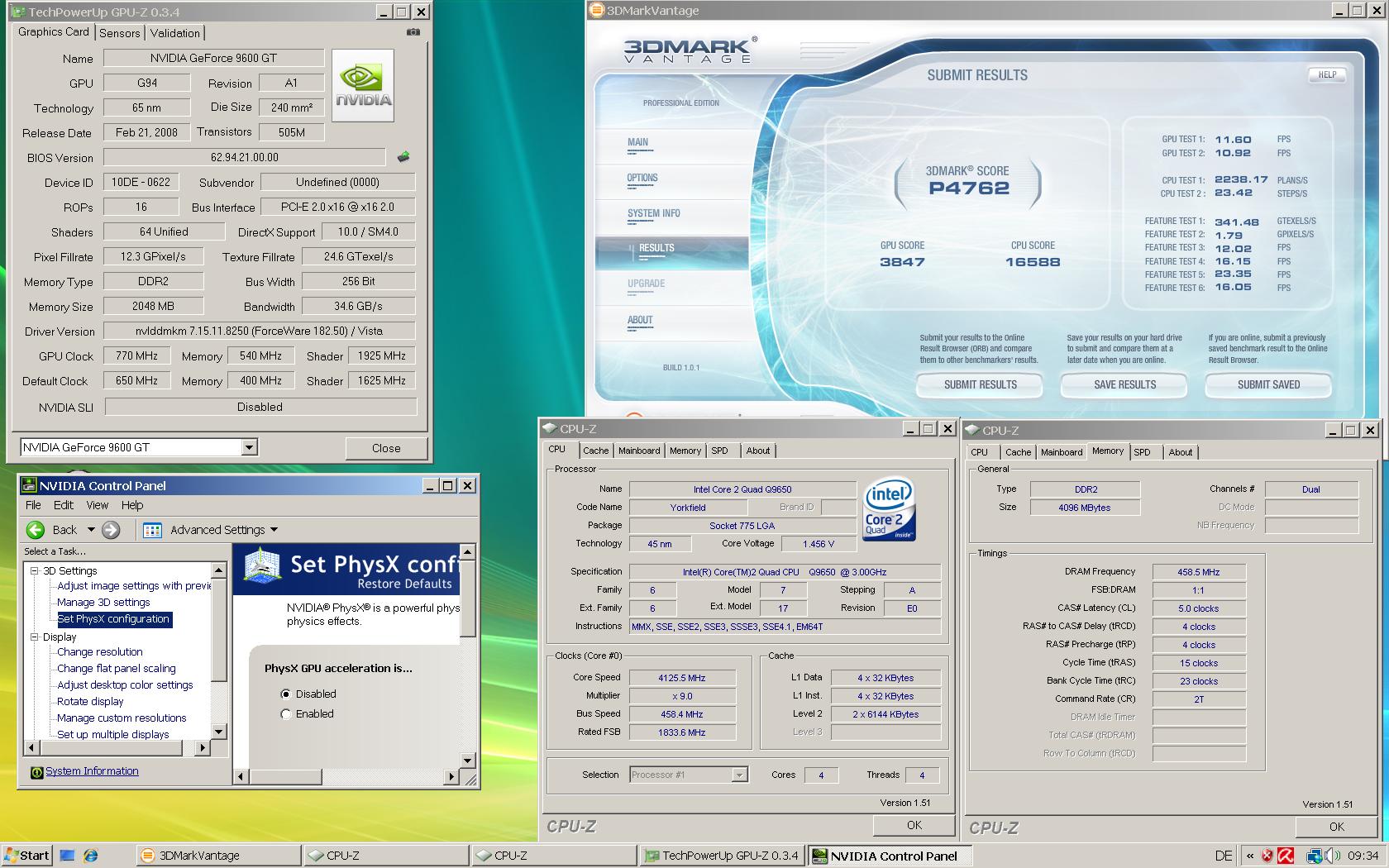Click task tree scrollbar down arrow

pyautogui.click(x=219, y=732)
